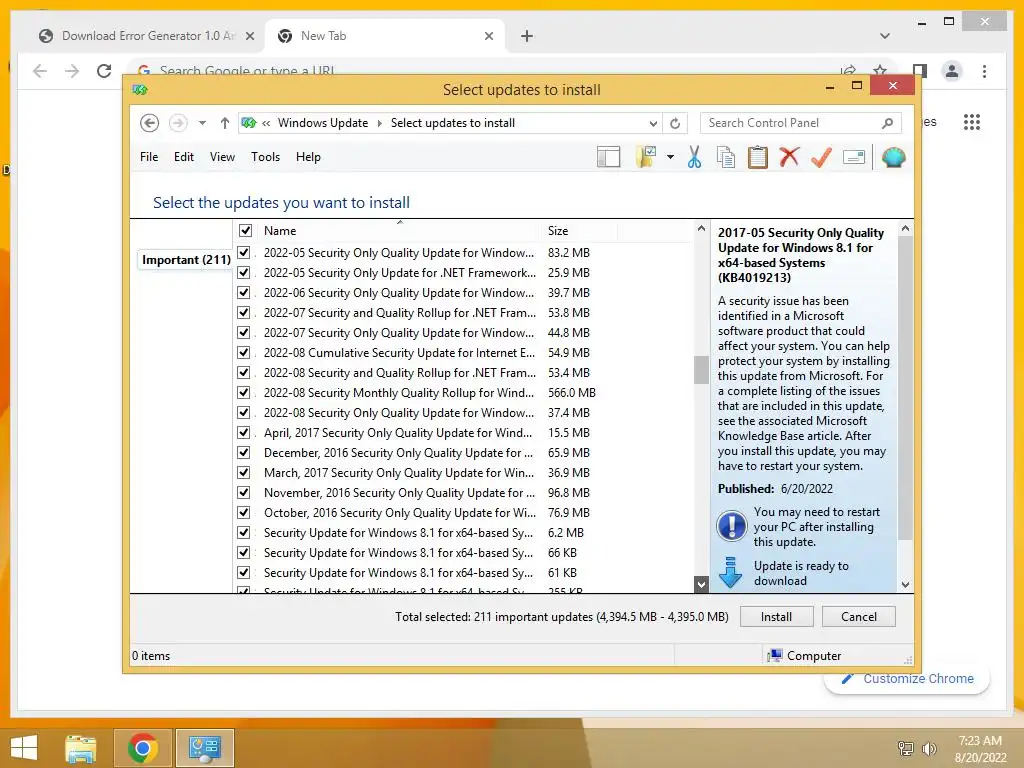Refresh the Control Panel address bar
The image size is (1024, 768).
pyautogui.click(x=675, y=123)
